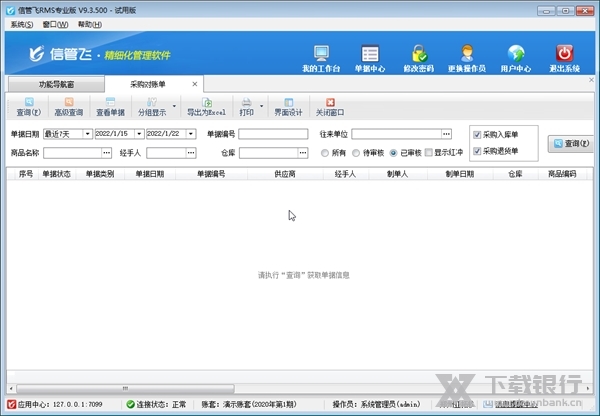This screenshot has height=416, width=600.
Task: Click 单据状态 column header
Action: 57,174
